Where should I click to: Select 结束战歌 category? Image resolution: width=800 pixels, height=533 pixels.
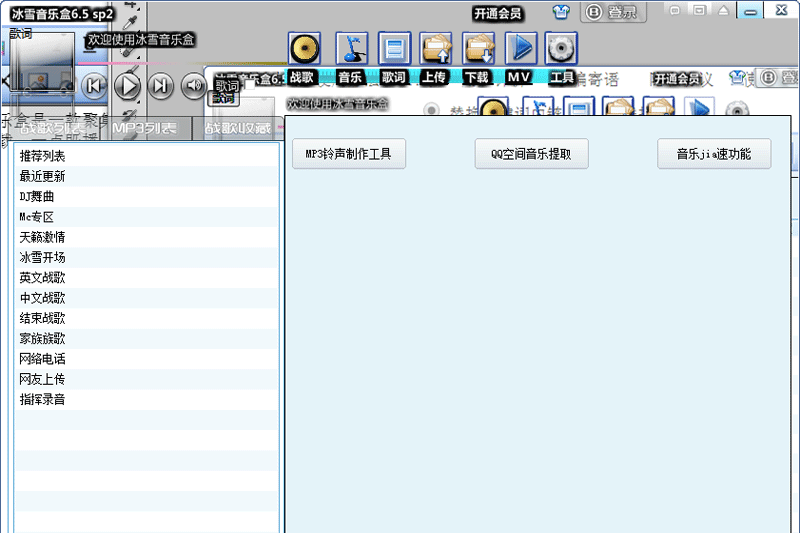pyautogui.click(x=146, y=319)
